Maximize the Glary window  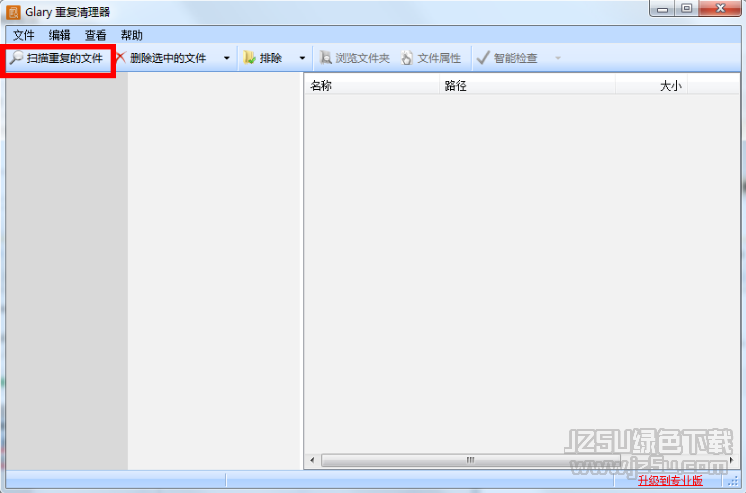point(687,9)
